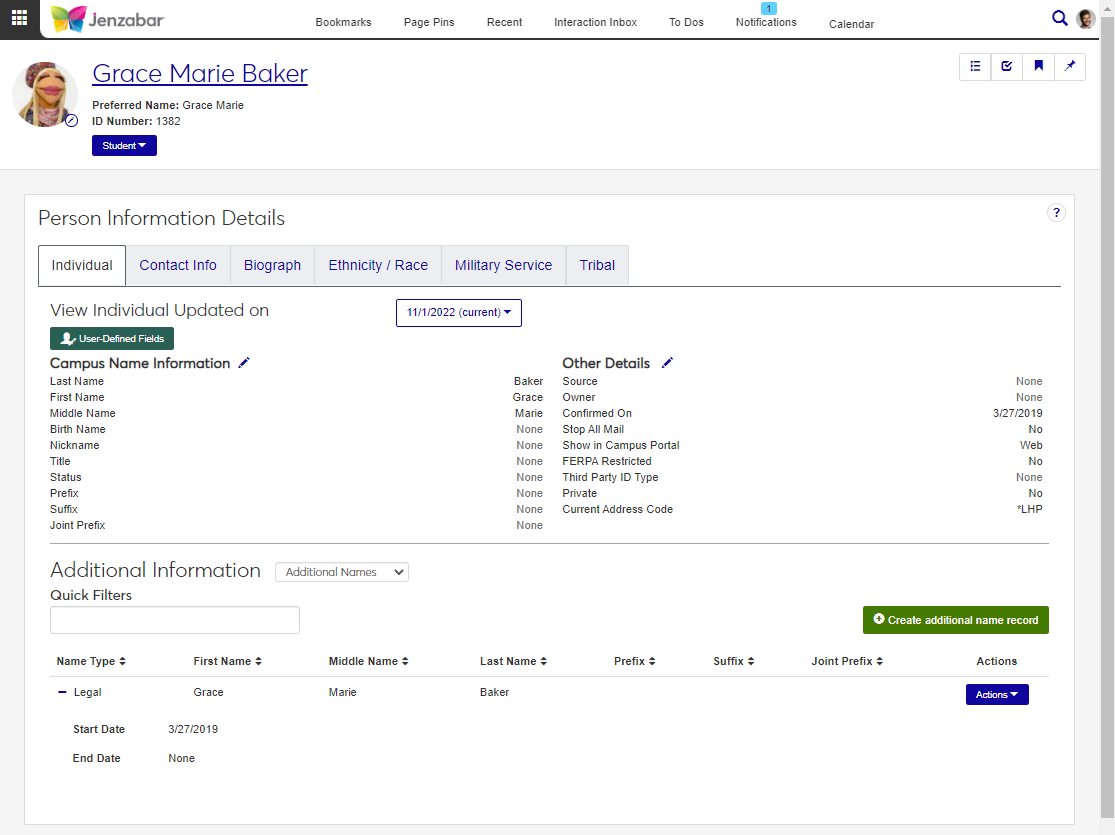The height and width of the screenshot is (835, 1115).
Task: Sort by Name Type column
Action: (90, 661)
